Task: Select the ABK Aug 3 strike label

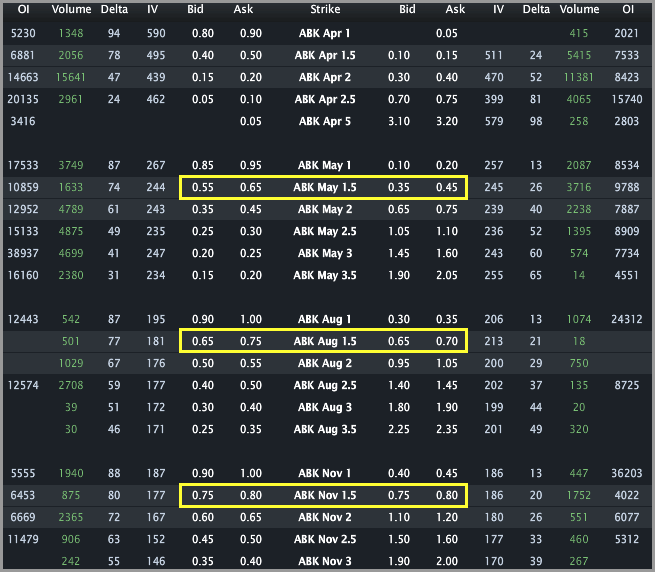Action: coord(325,407)
